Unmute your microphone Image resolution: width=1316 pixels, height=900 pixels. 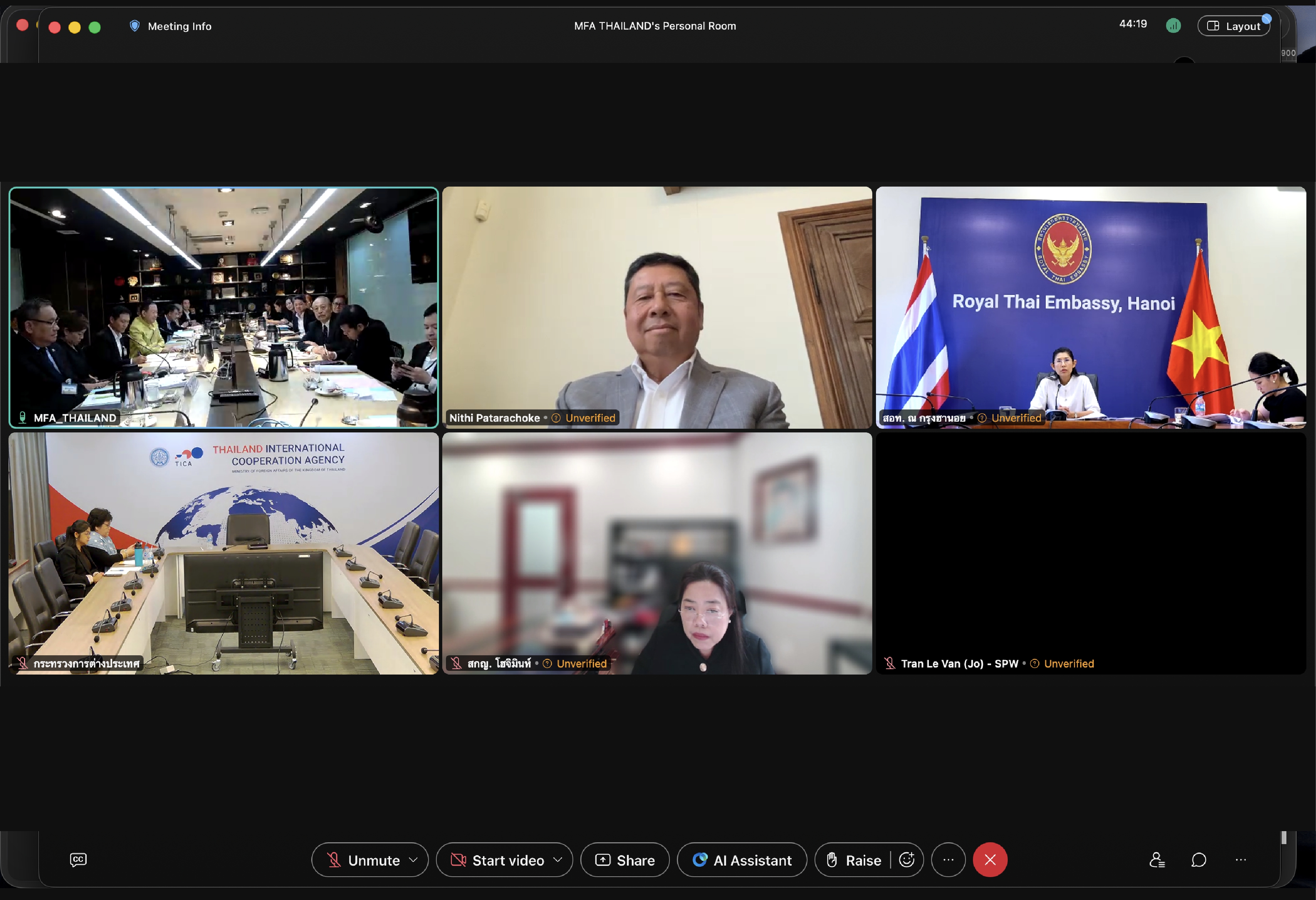click(x=363, y=860)
